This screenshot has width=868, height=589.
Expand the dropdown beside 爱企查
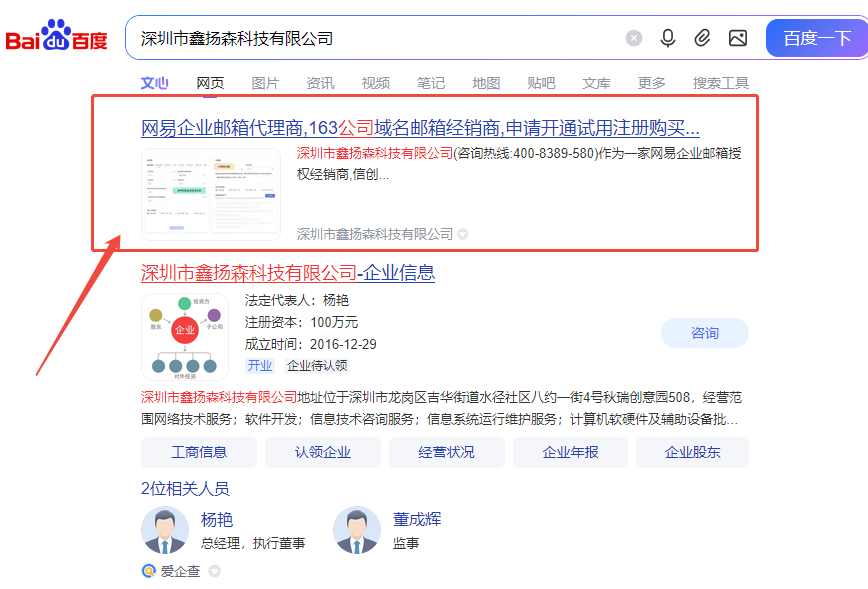click(215, 571)
